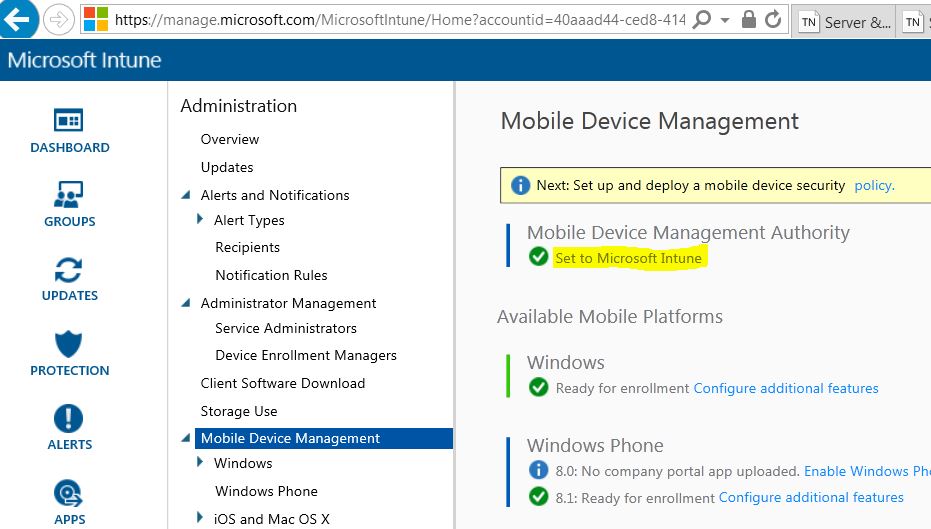Open the address bar dropdown arrow
This screenshot has height=529, width=931.
tap(725, 20)
